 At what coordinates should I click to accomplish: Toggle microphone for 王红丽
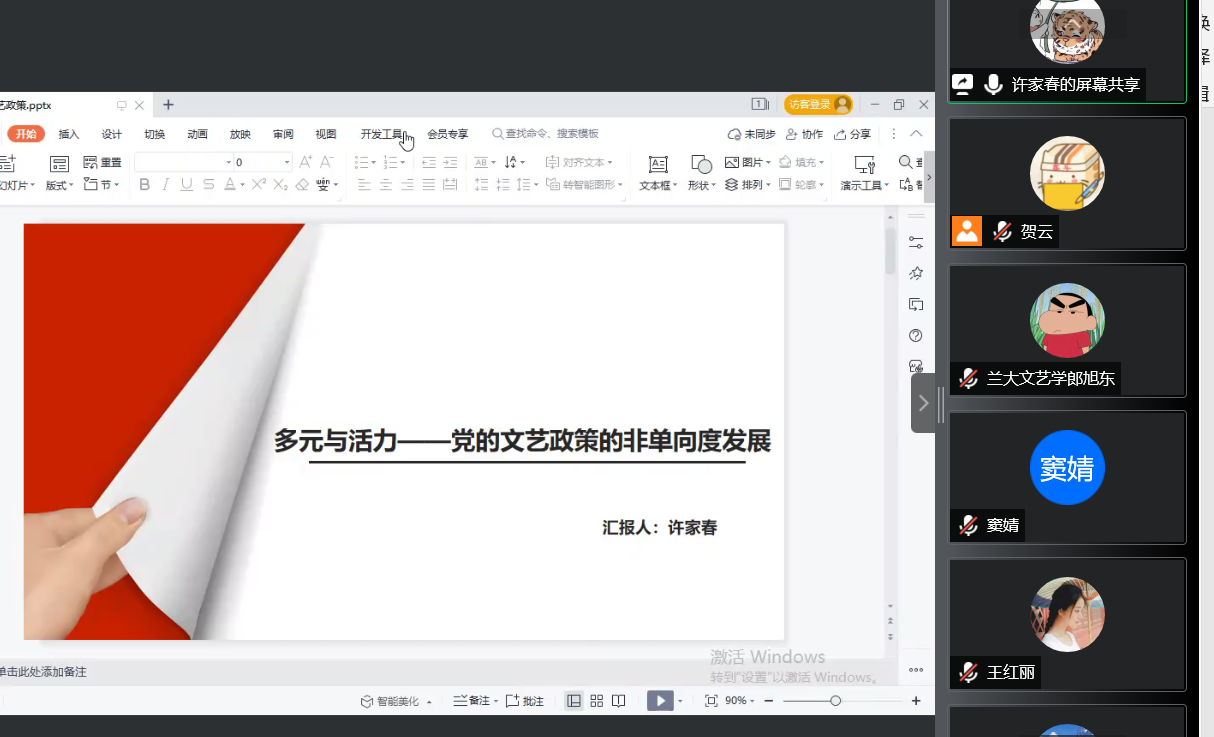(968, 672)
